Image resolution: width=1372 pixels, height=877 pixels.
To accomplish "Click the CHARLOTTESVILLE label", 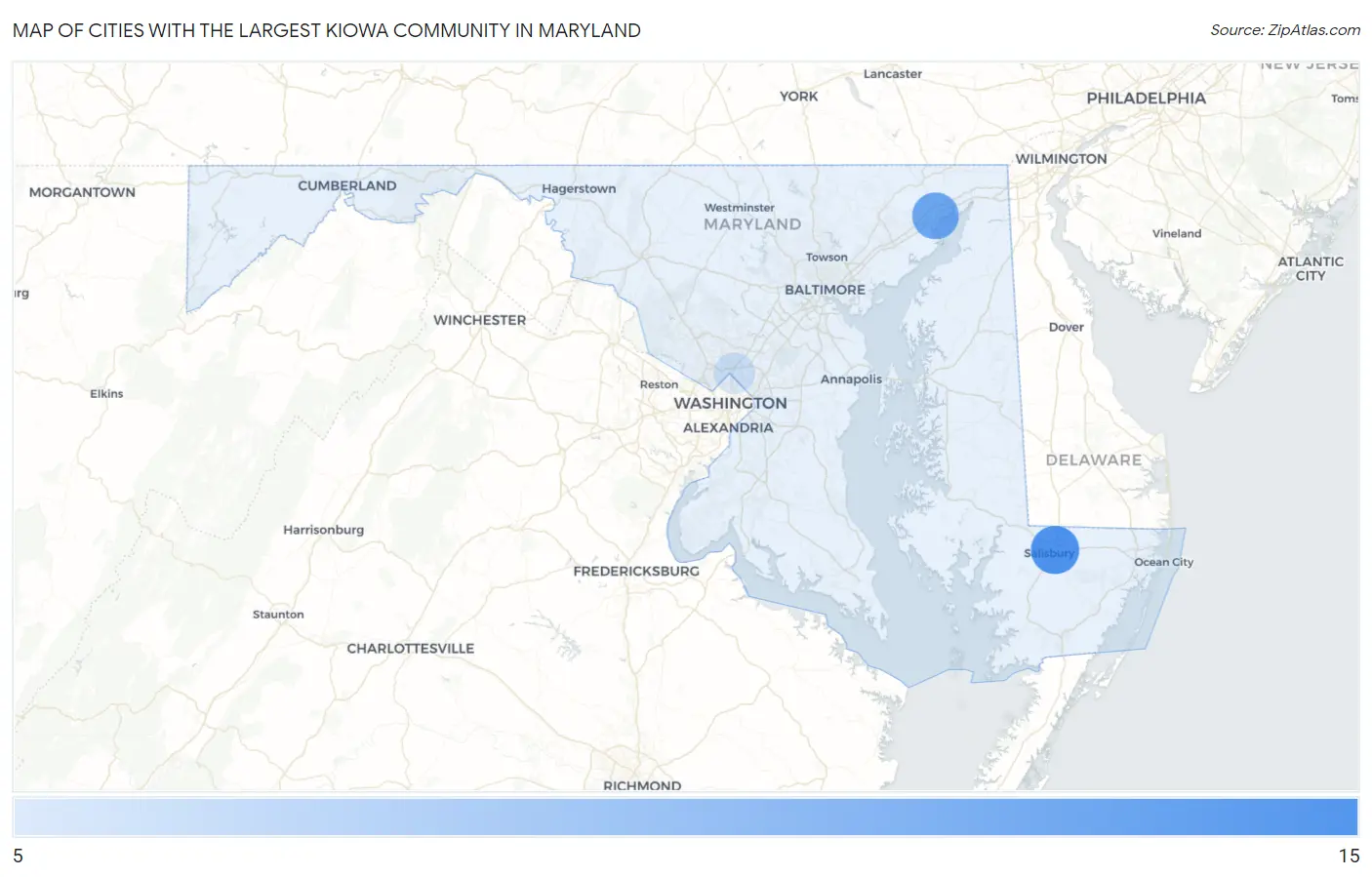I will click(410, 649).
